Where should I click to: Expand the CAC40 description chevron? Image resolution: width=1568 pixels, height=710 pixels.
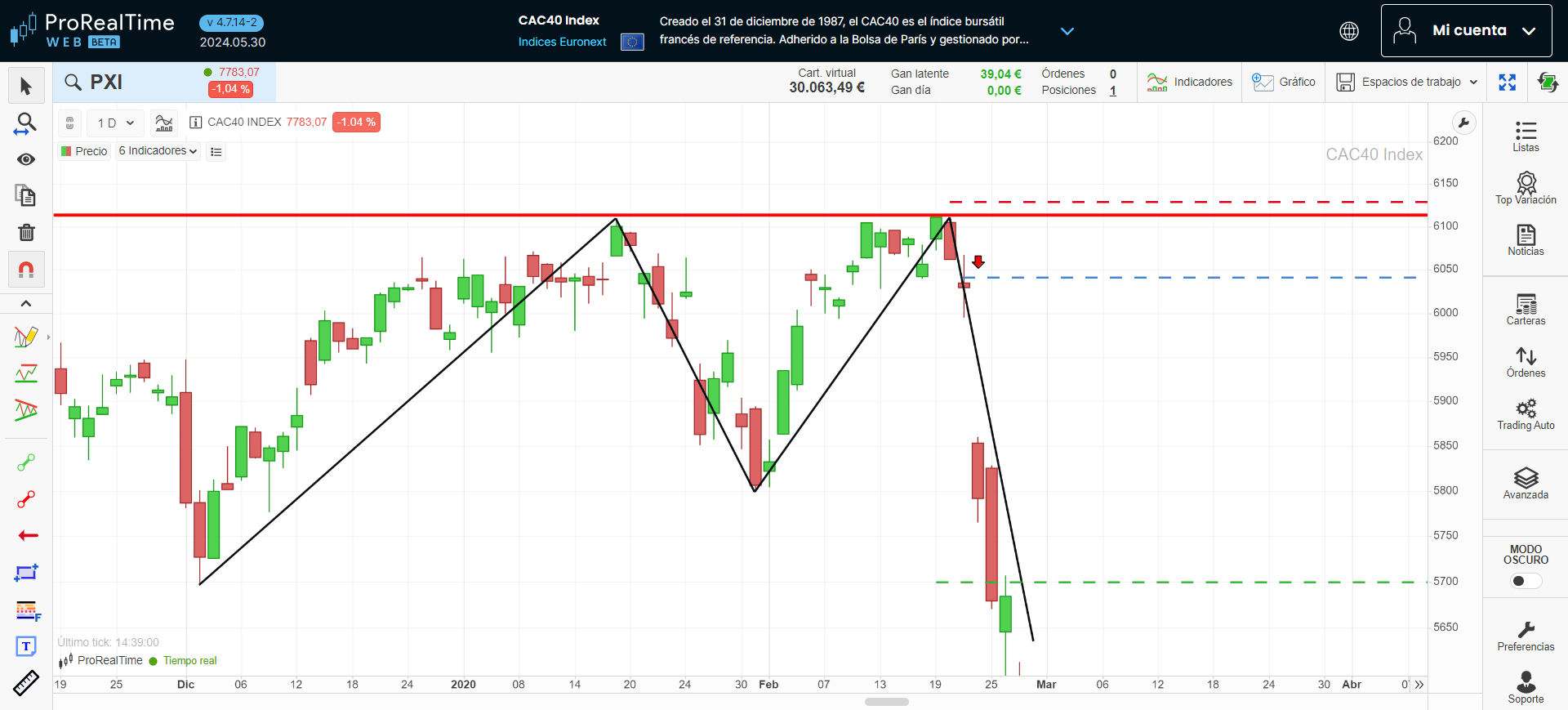[x=1067, y=31]
